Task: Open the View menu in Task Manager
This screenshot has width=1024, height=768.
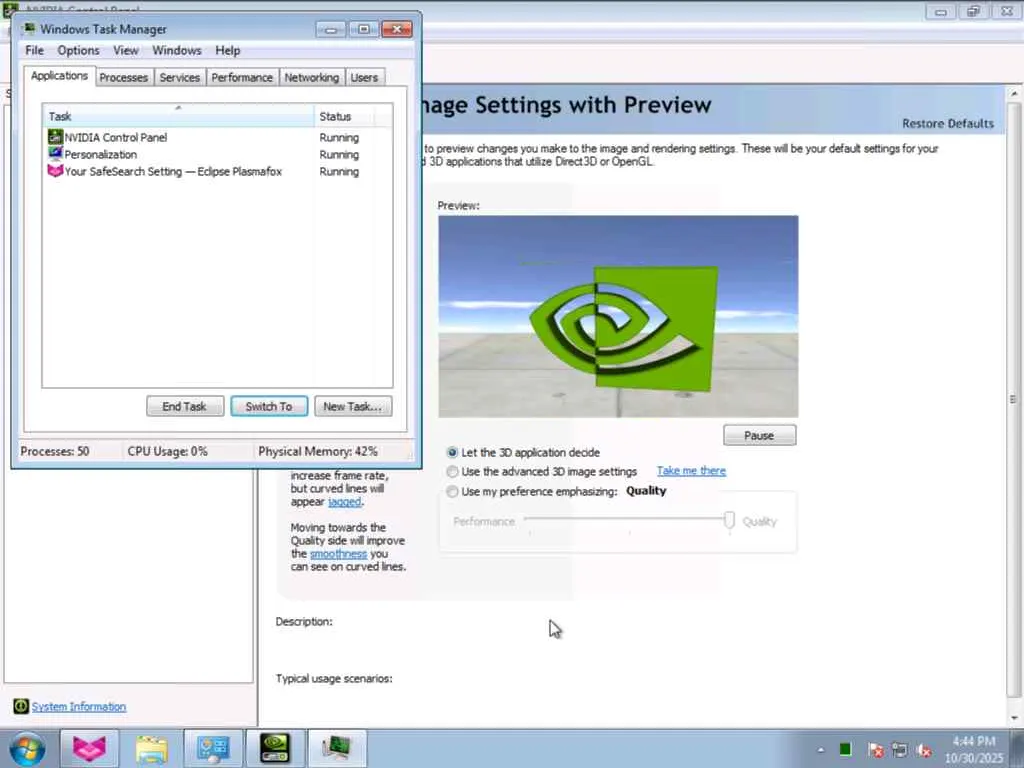Action: coord(125,50)
